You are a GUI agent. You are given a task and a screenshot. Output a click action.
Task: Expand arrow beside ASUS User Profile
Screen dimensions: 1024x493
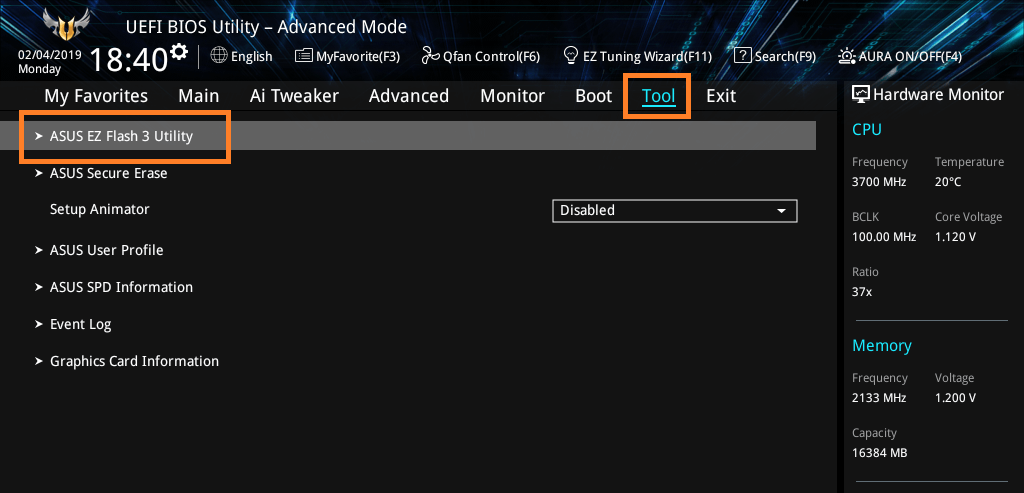point(39,250)
